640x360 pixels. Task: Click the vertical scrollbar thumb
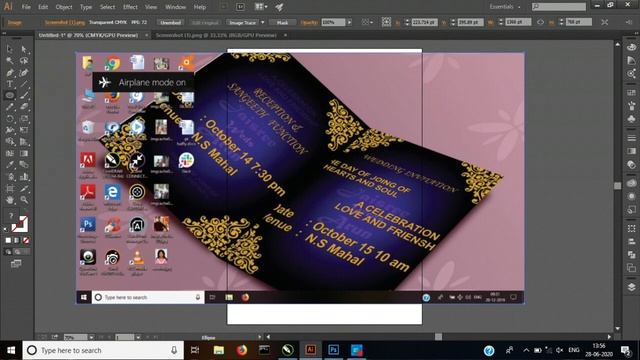point(618,186)
